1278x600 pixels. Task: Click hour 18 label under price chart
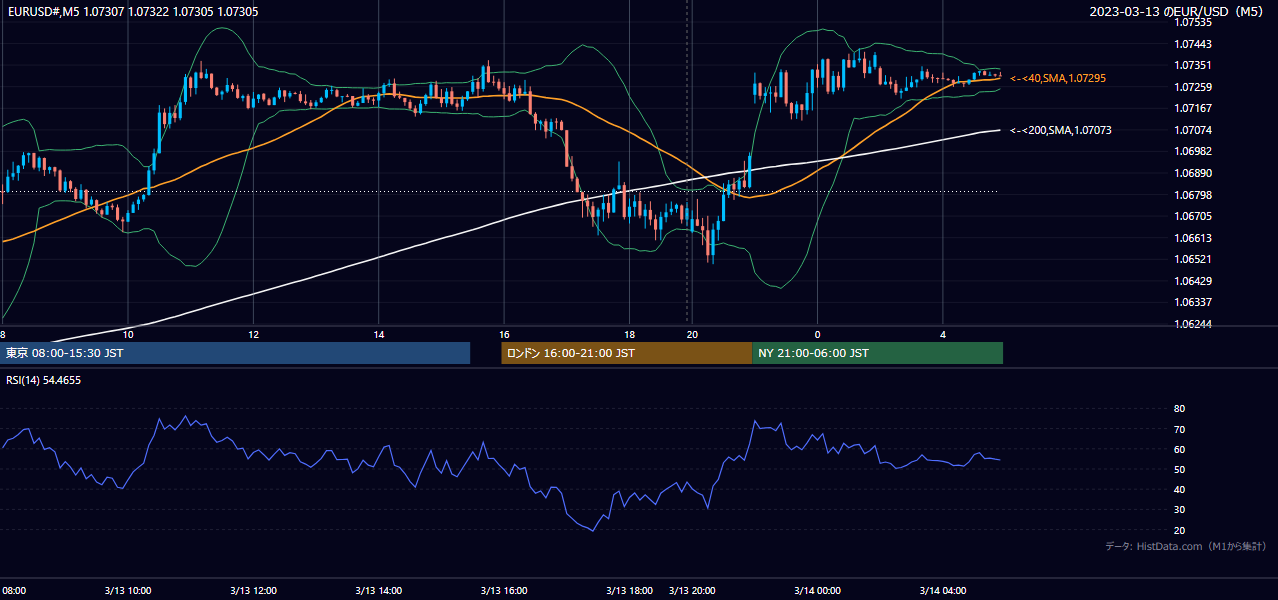629,334
